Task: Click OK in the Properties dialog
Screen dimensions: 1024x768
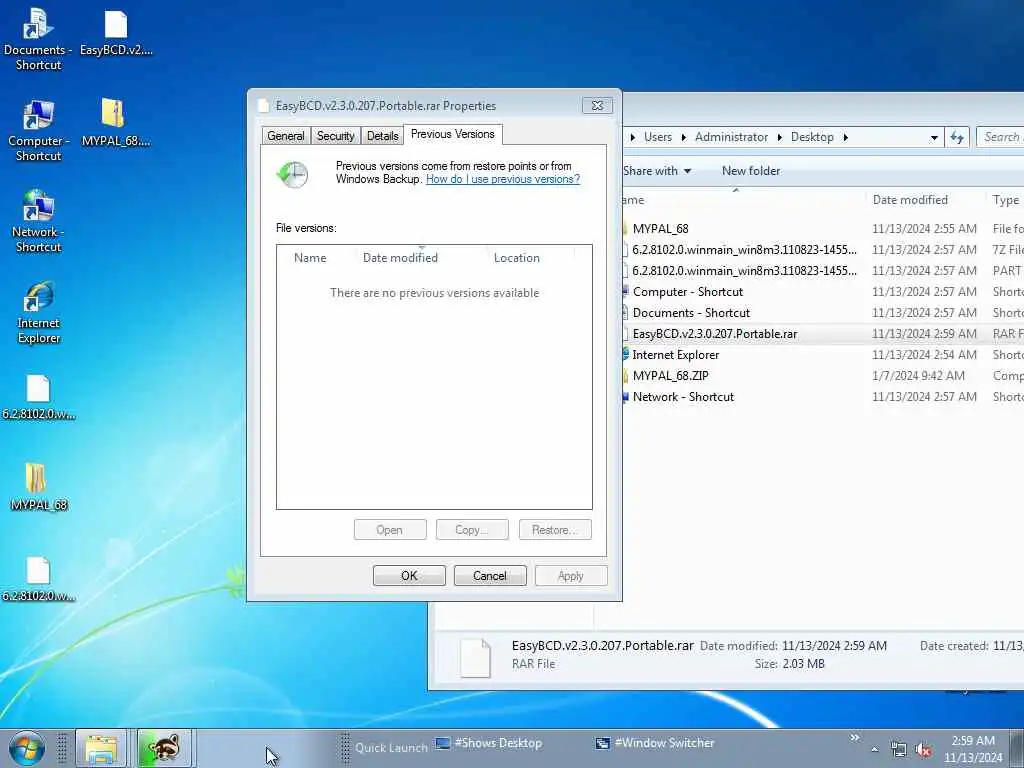Action: [x=409, y=575]
